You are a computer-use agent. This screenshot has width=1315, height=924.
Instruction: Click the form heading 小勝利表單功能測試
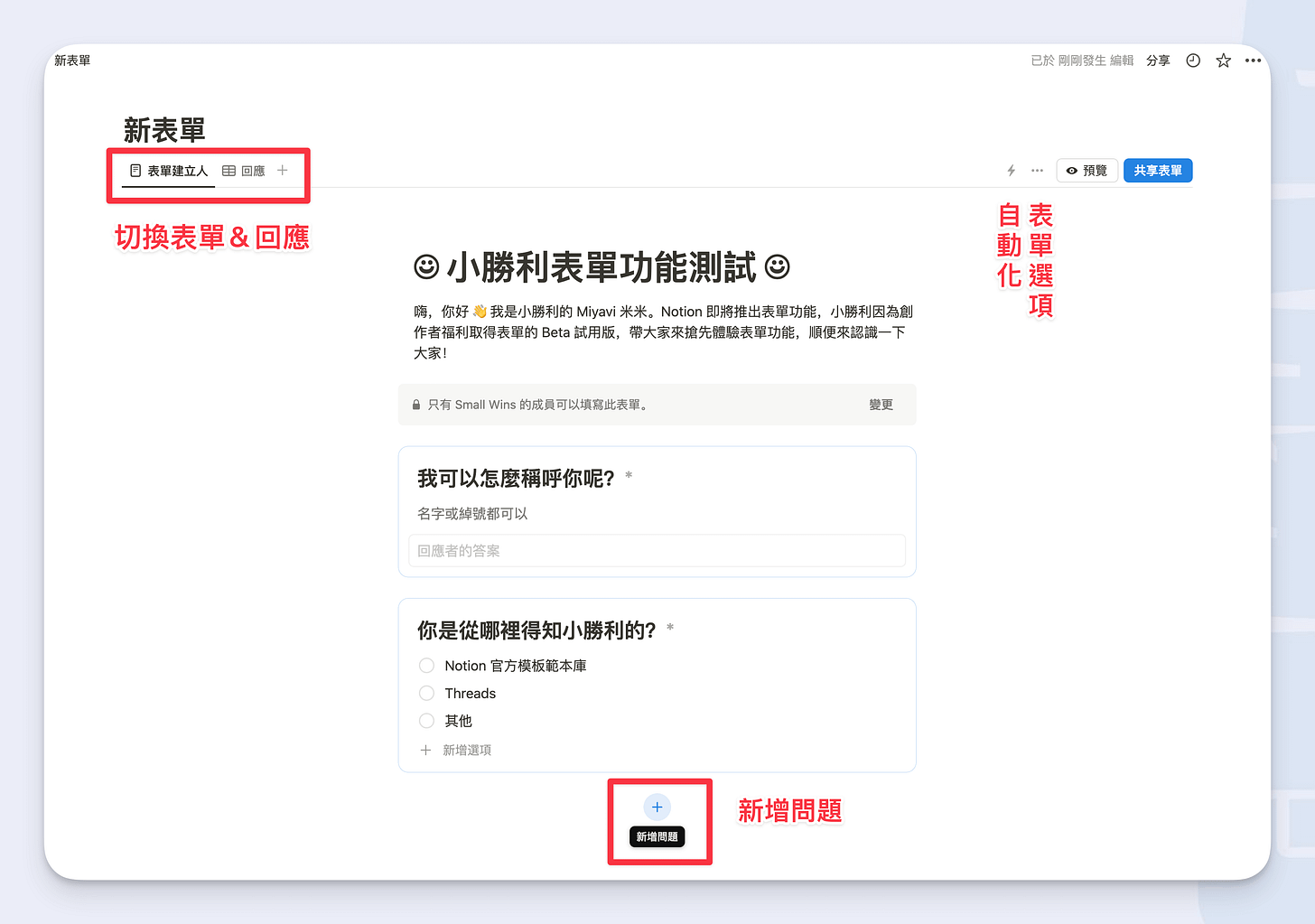(602, 267)
